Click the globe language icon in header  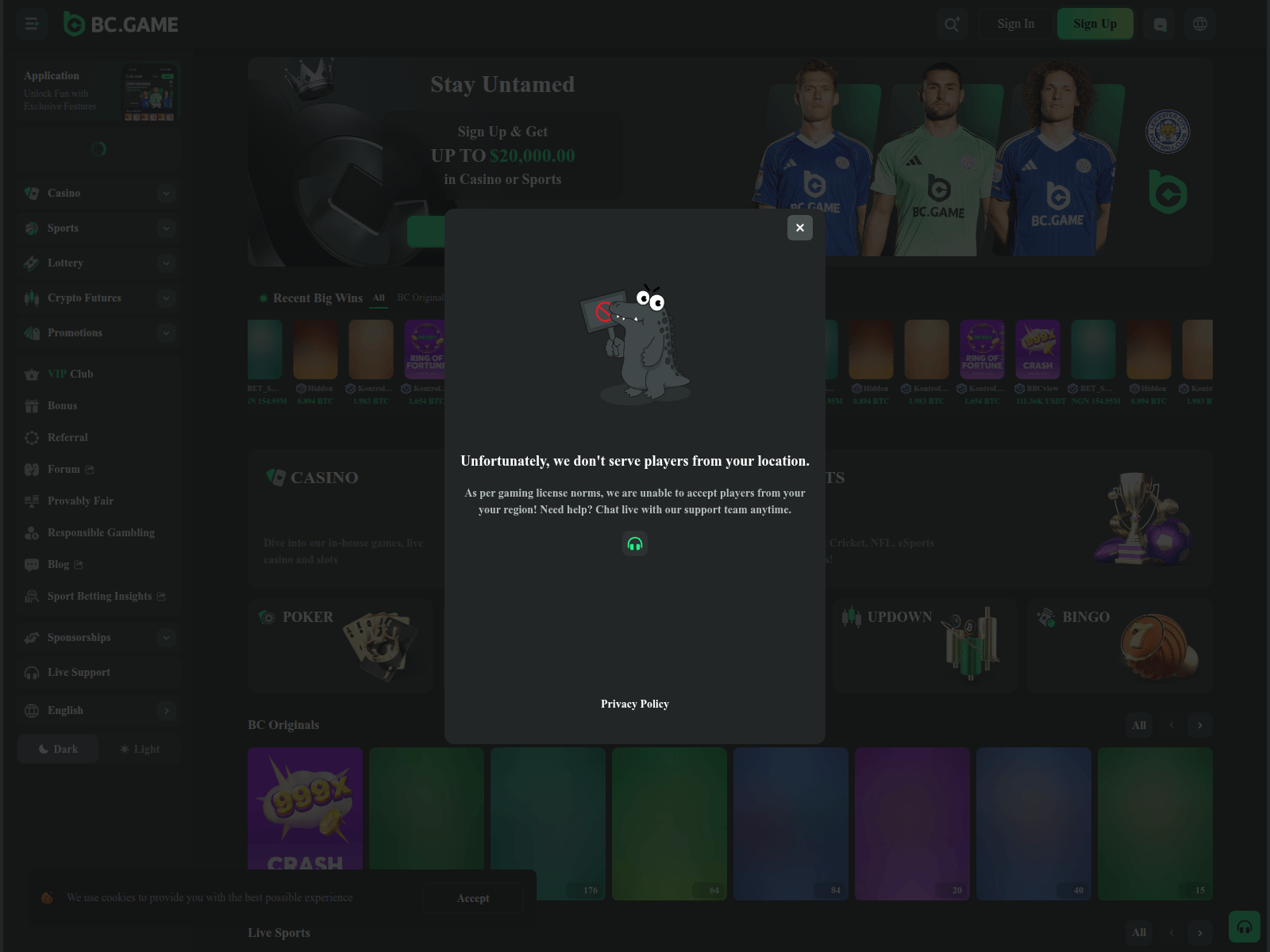(x=1200, y=24)
